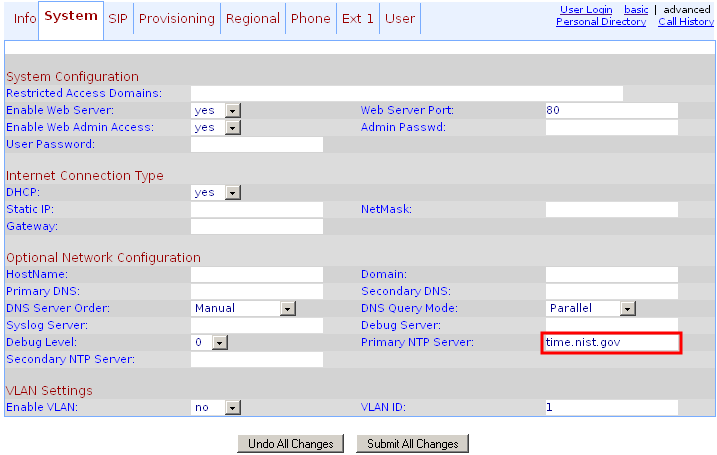
Task: Click the Submit All Changes button
Action: click(413, 443)
